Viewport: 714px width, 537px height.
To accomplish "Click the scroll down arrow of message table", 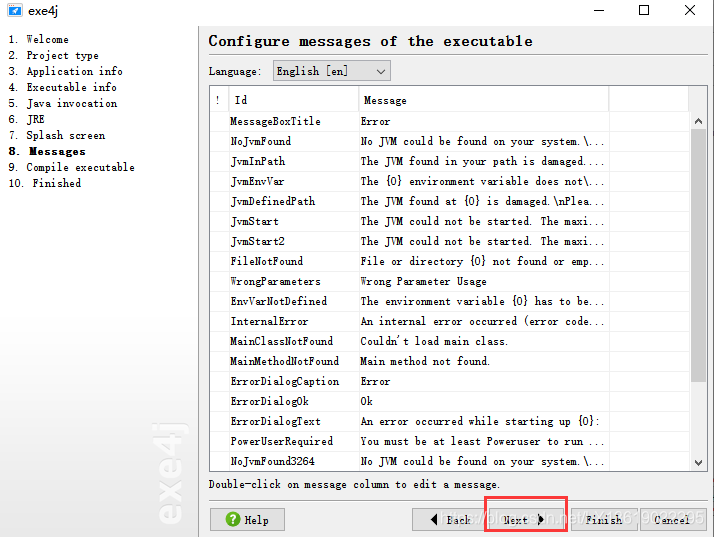I will [698, 462].
